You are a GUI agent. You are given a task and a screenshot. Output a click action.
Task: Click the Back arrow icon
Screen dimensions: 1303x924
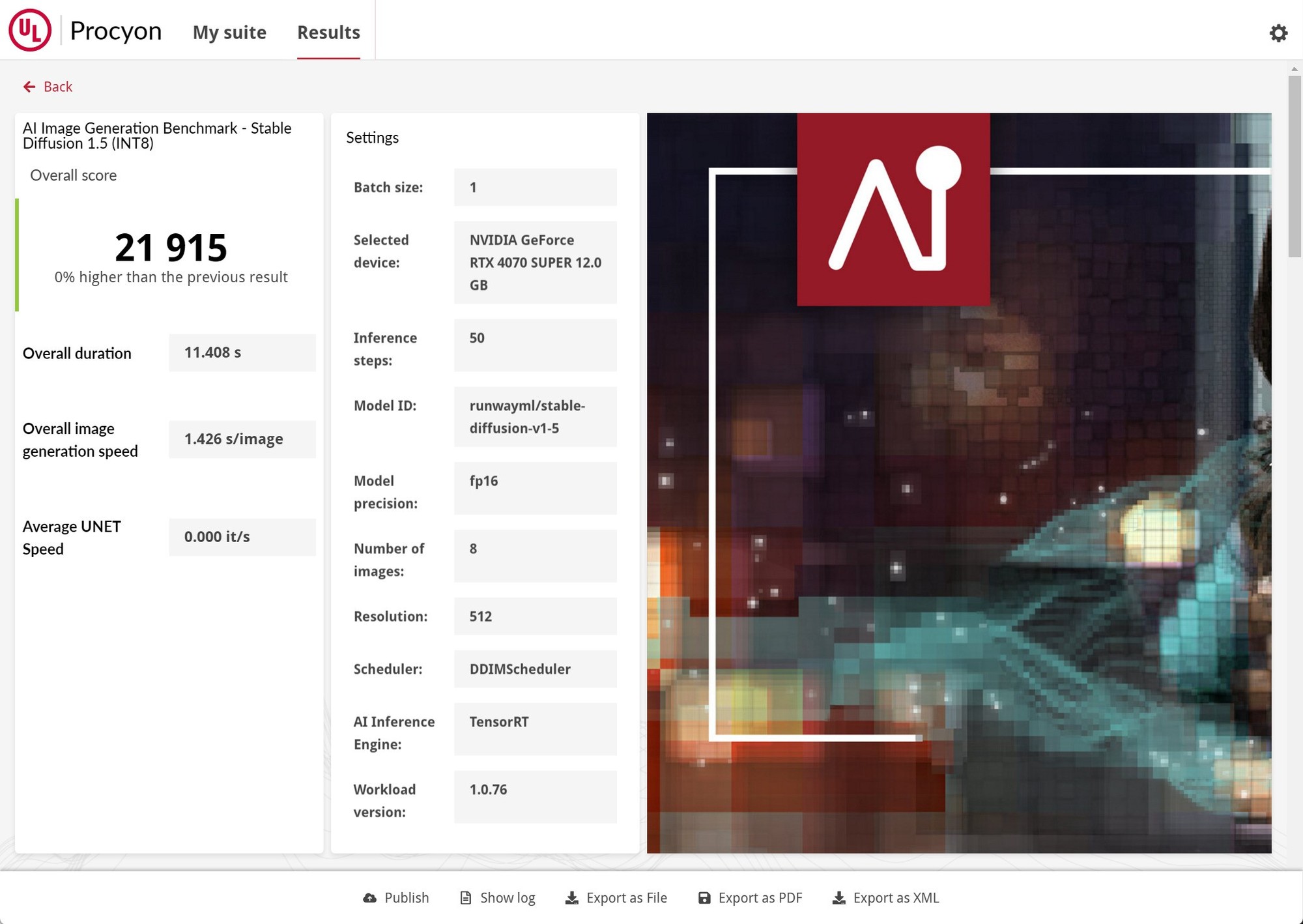[29, 86]
